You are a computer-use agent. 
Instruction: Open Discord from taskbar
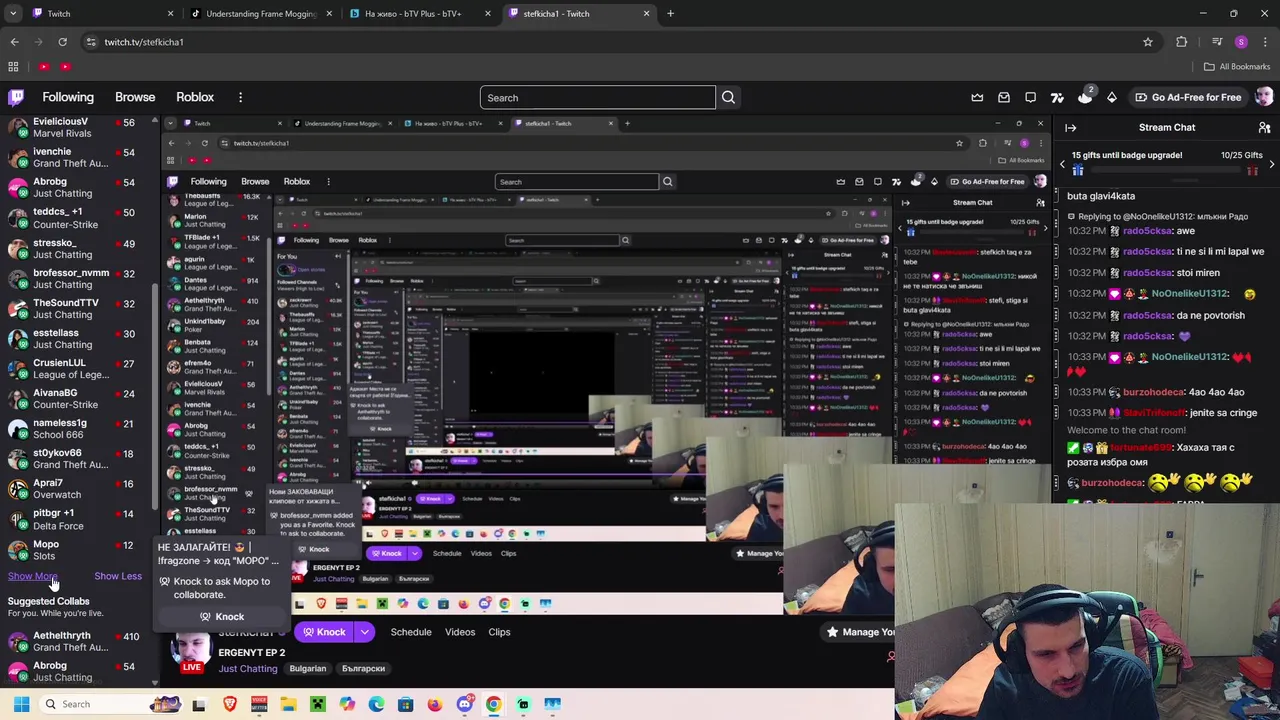coord(464,704)
